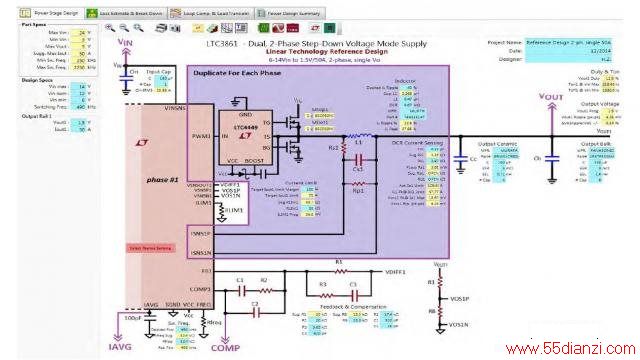Click the Project Name field
This screenshot has width=640, height=360.
pyautogui.click(x=568, y=42)
